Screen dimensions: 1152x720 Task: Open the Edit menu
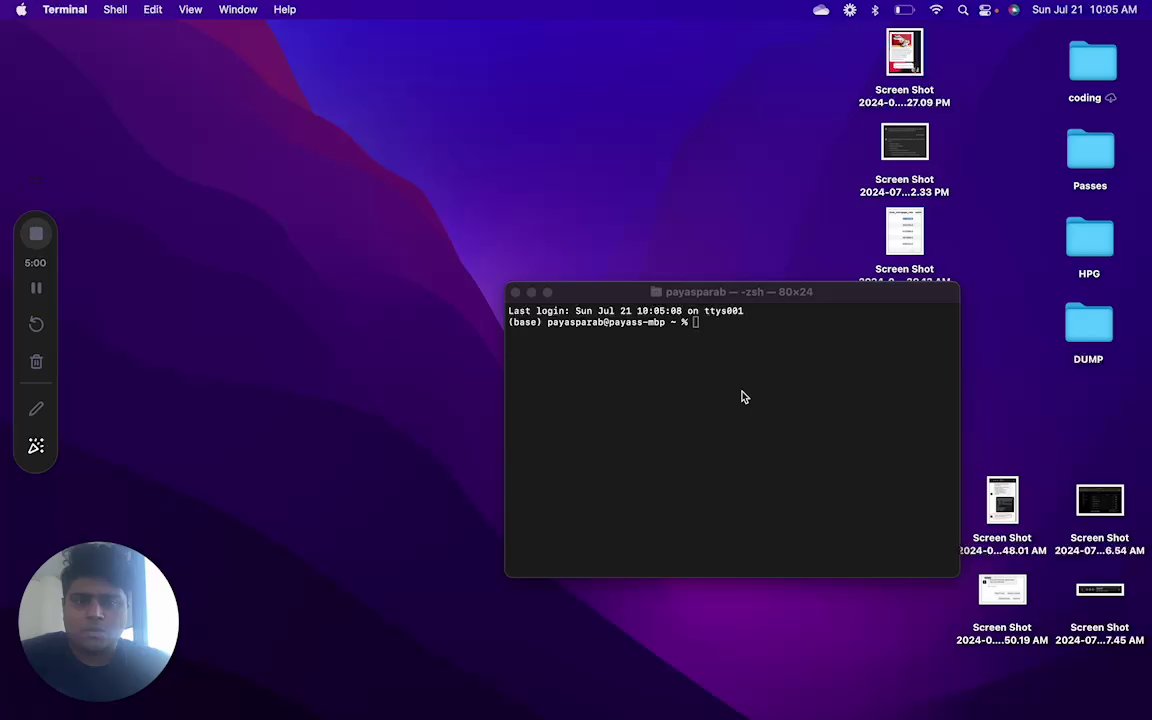pos(153,10)
